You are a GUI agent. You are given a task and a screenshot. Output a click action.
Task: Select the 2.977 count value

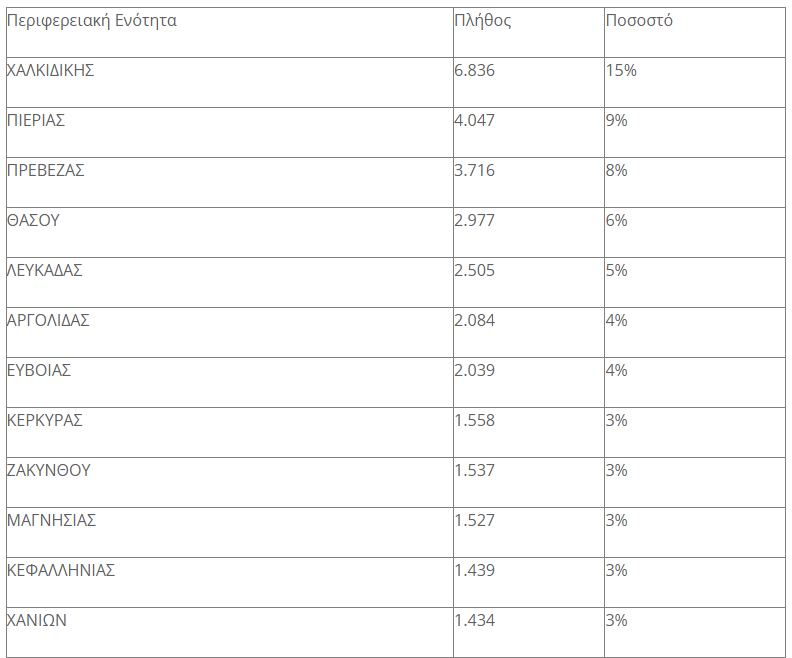pos(475,221)
